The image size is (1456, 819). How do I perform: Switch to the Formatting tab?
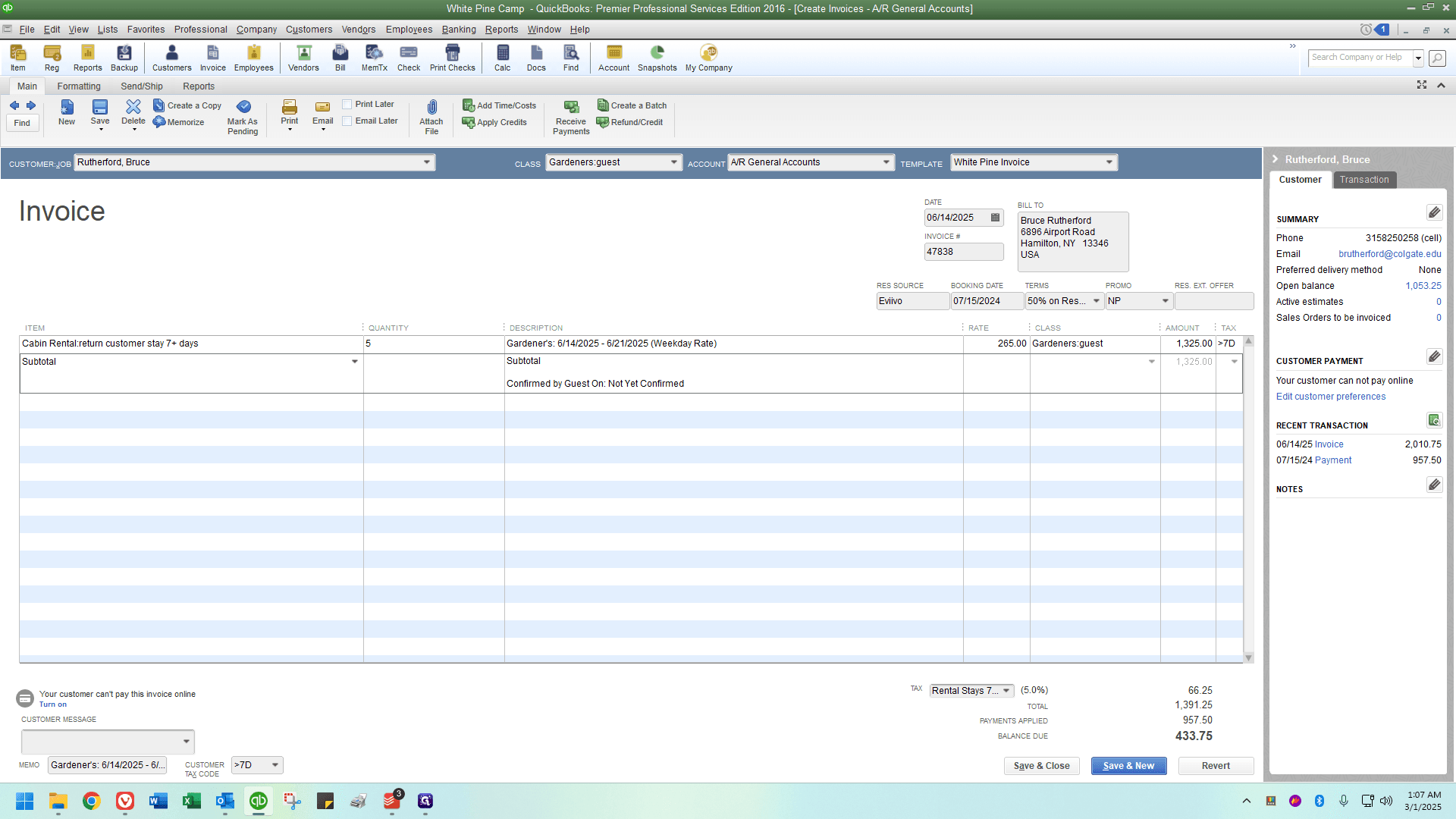(x=79, y=86)
